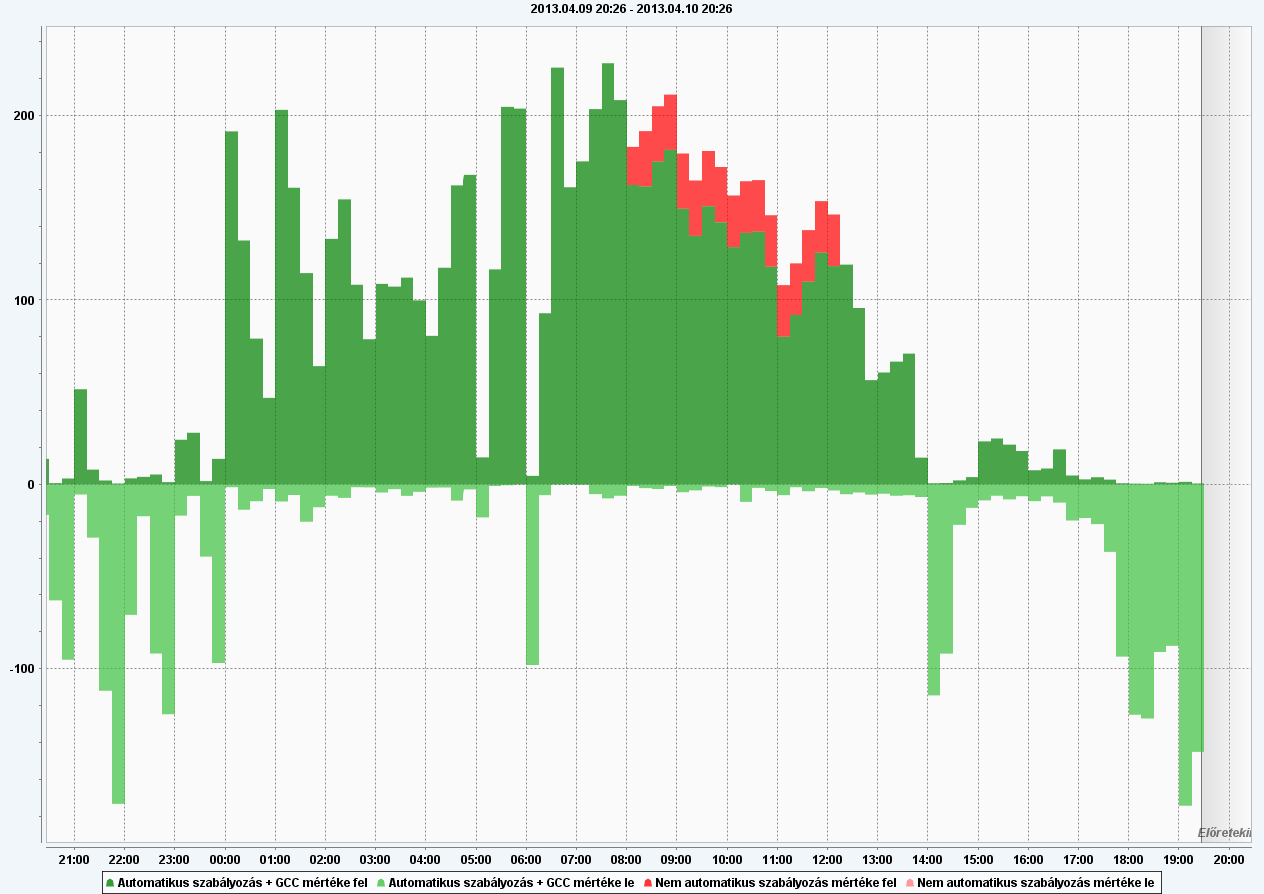Click the 200 value on vertical axis

tap(25, 115)
